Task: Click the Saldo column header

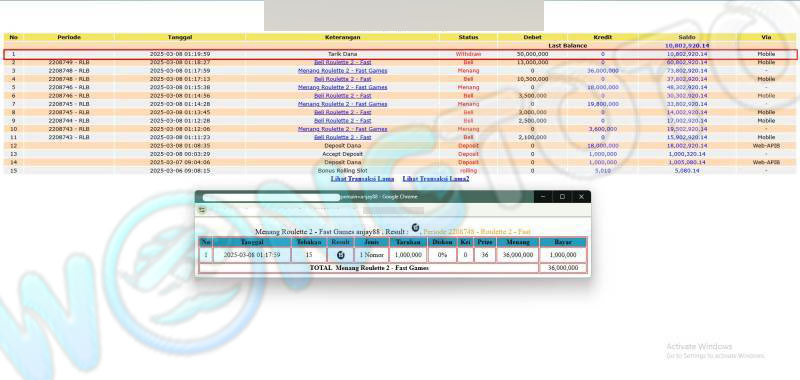Action: 686,37
